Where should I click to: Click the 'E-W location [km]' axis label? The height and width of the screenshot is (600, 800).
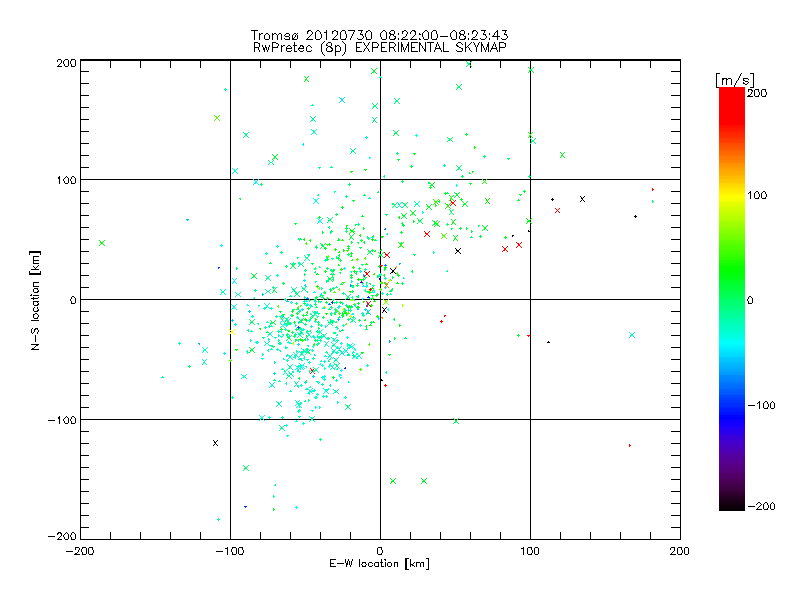(x=379, y=564)
